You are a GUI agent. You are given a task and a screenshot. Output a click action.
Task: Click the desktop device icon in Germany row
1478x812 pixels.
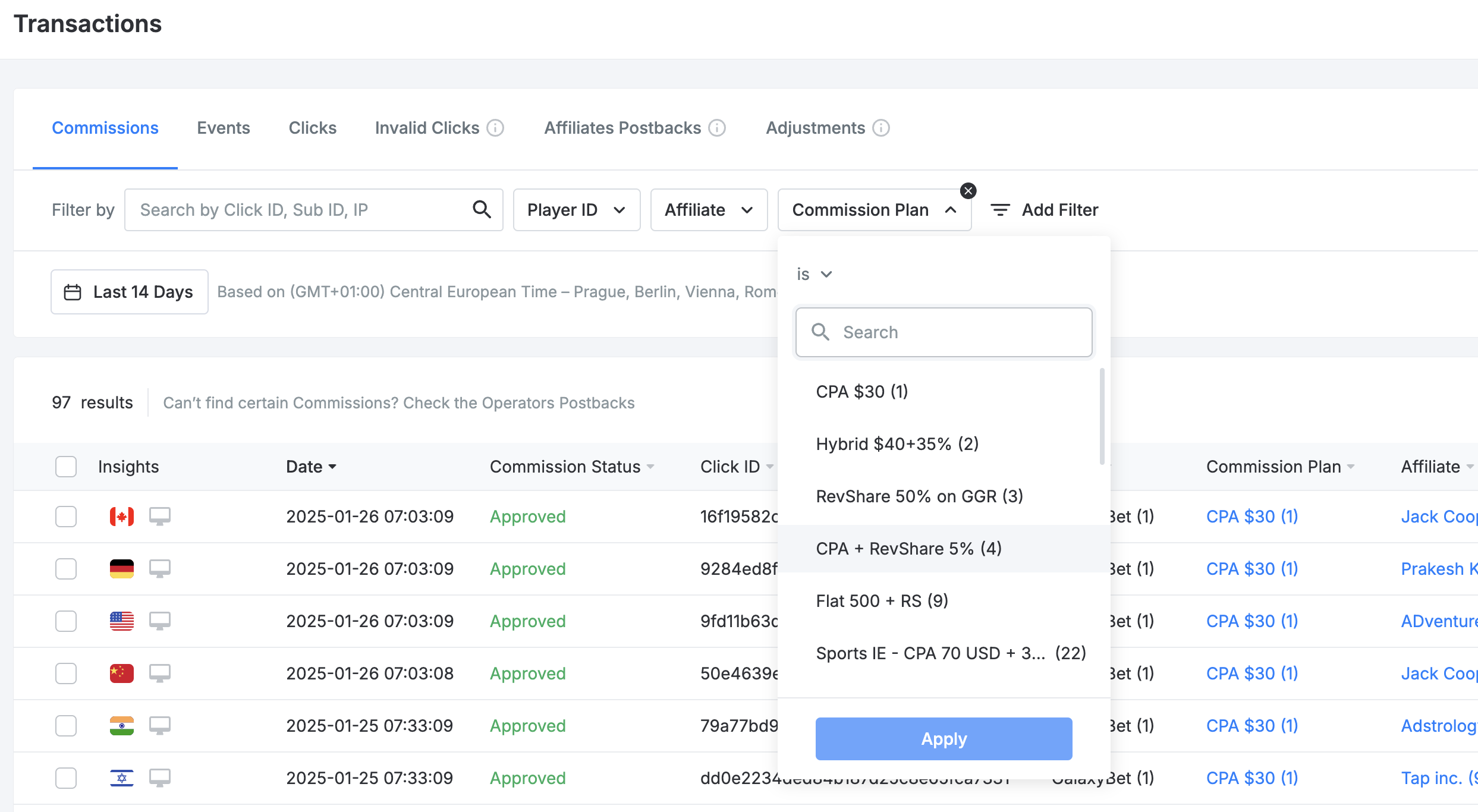(159, 569)
